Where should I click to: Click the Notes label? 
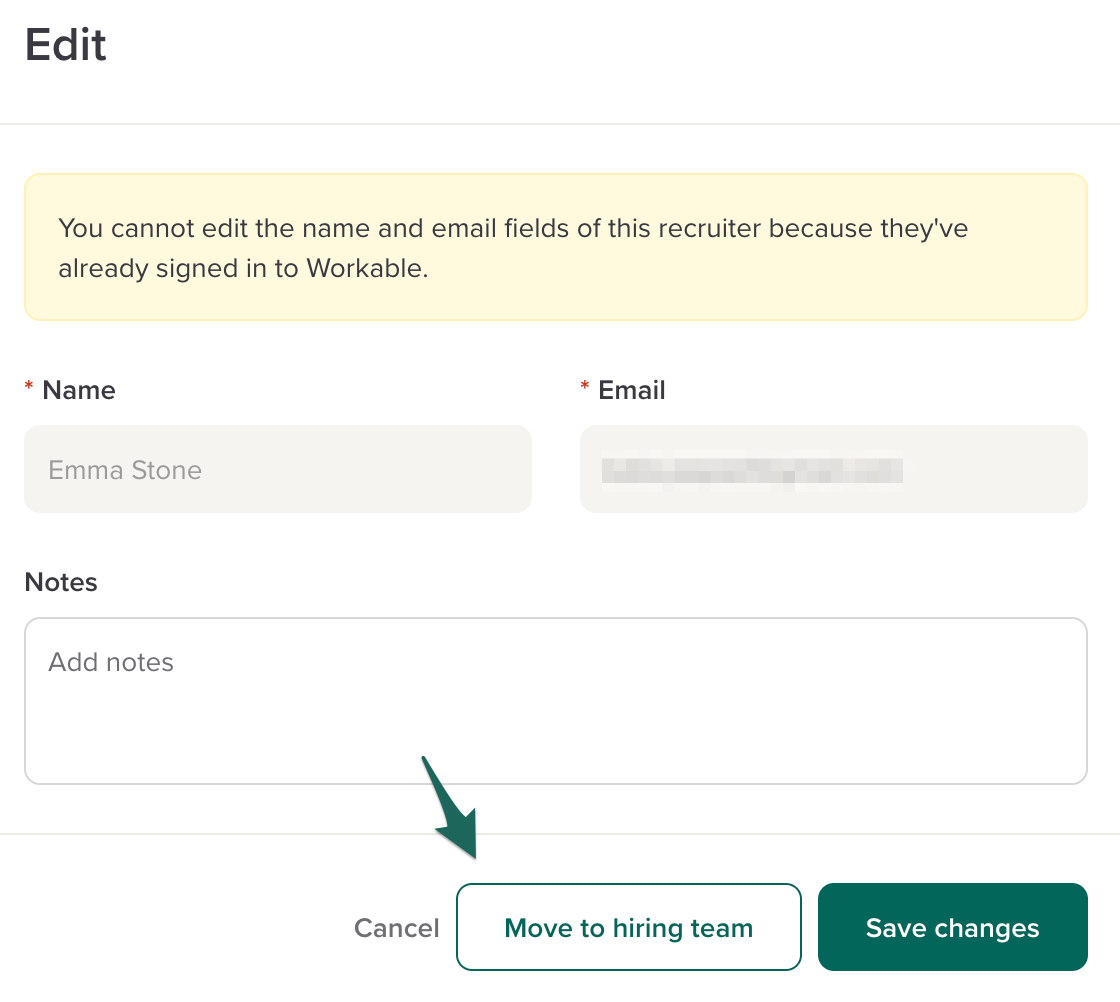point(61,582)
